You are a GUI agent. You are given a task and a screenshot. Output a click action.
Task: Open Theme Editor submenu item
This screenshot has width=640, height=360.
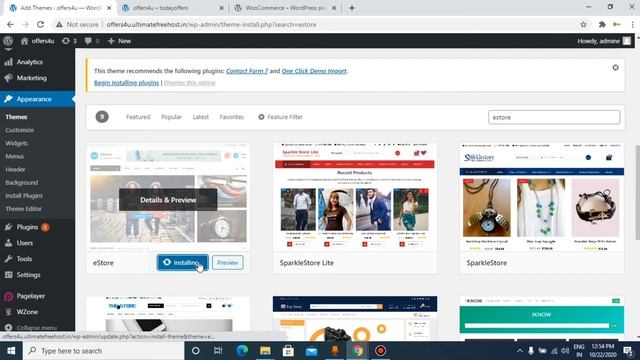(x=23, y=209)
